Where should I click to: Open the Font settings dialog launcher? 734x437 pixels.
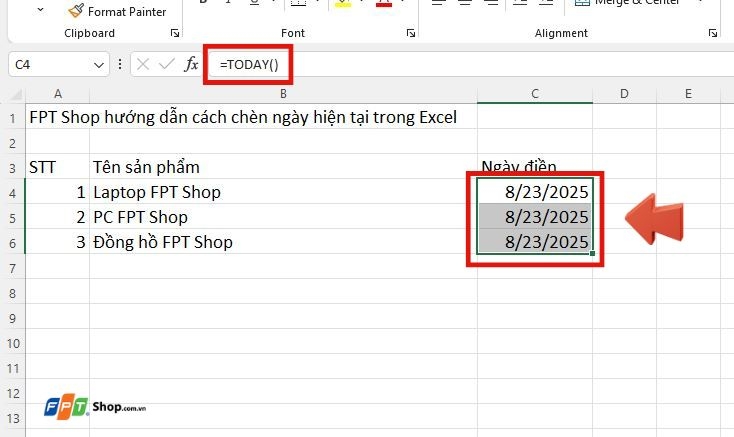pyautogui.click(x=411, y=33)
